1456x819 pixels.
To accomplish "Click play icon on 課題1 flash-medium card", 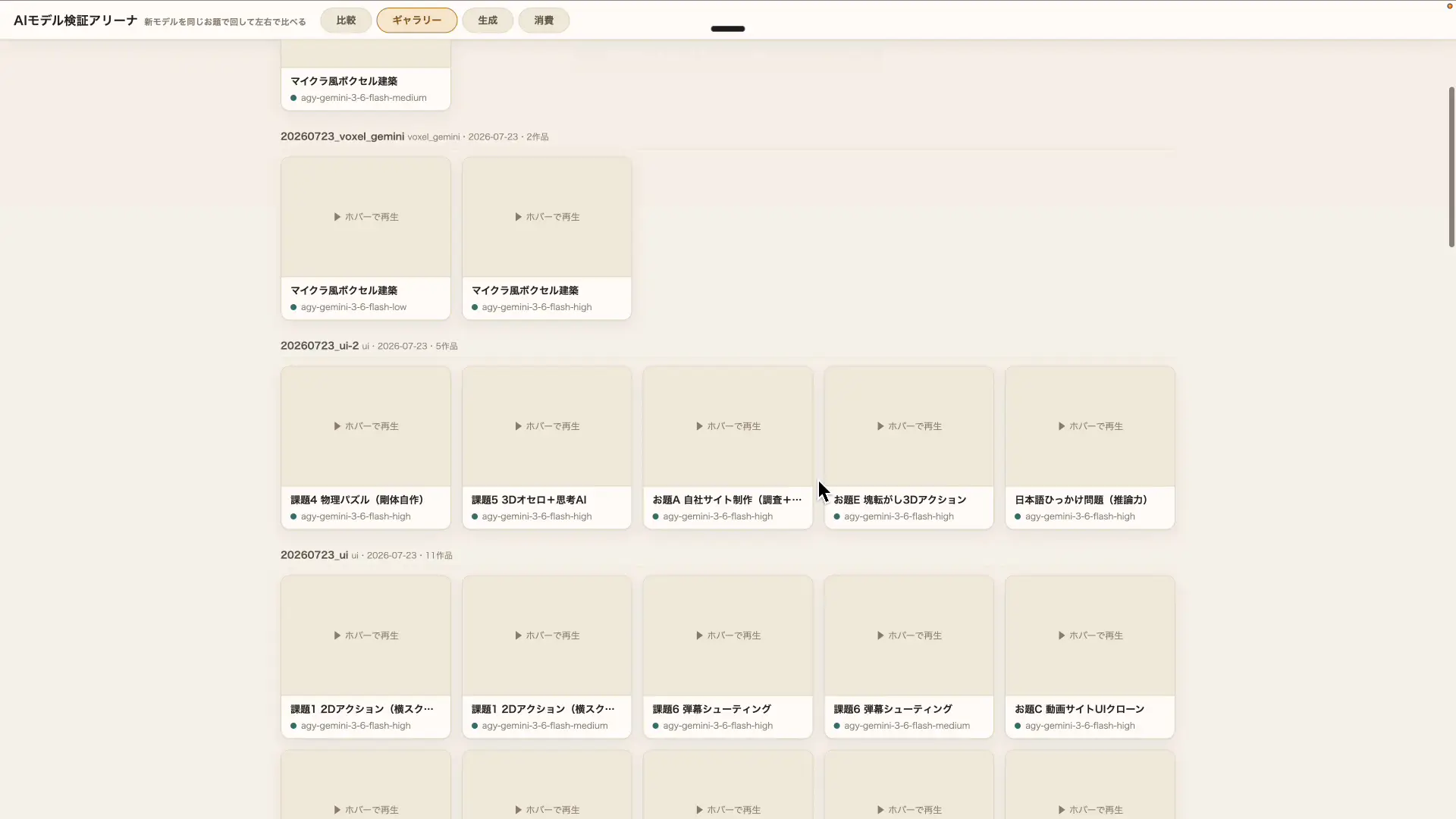I will point(519,635).
